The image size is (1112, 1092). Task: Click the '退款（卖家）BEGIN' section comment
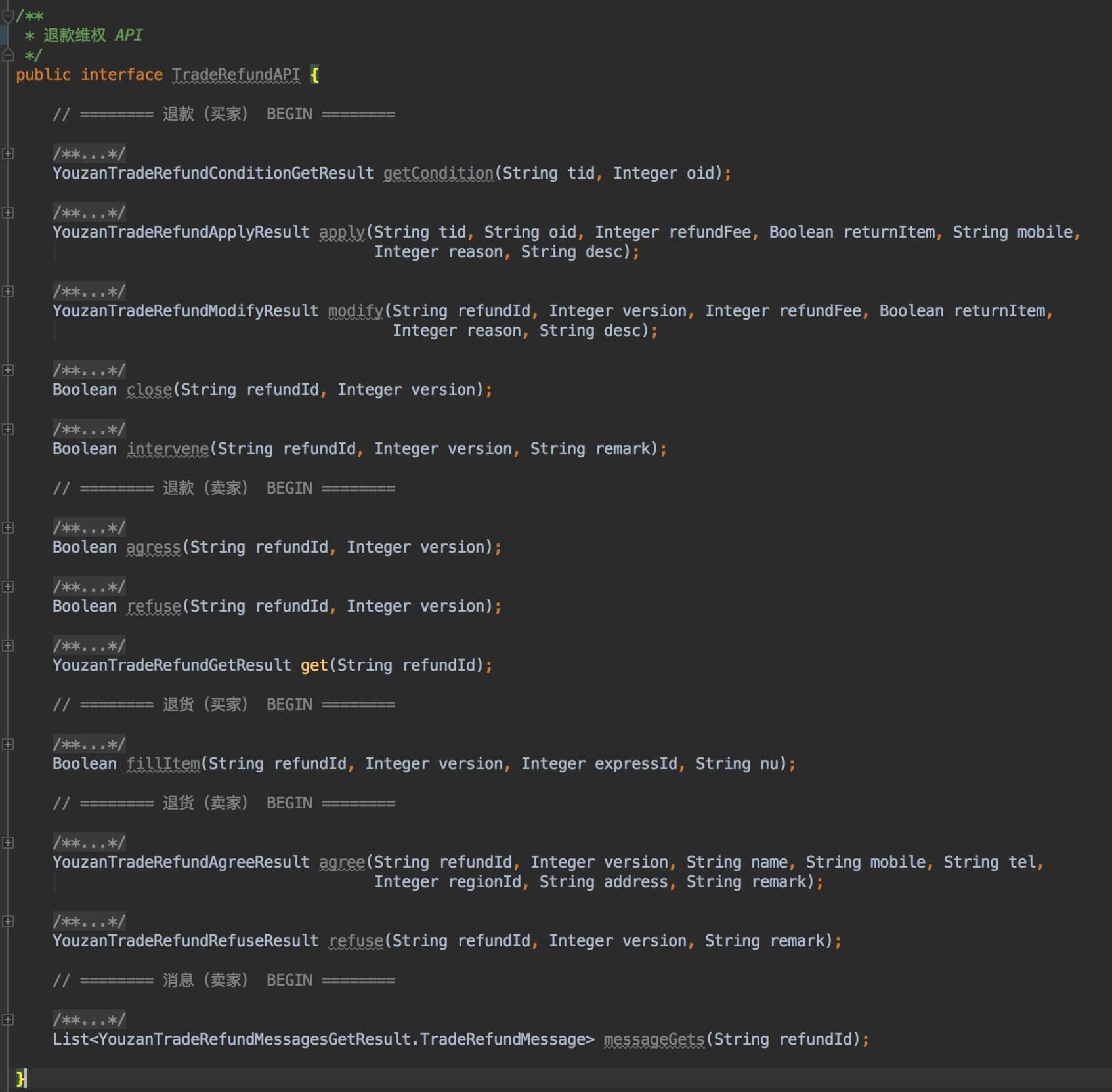point(224,488)
